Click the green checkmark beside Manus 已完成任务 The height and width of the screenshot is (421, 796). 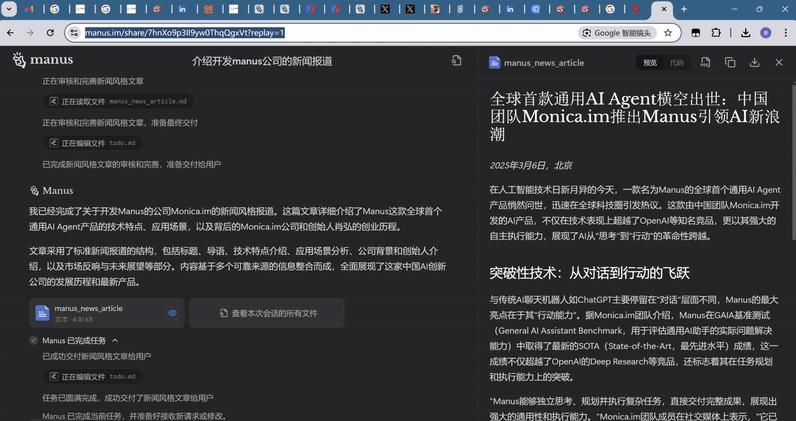34,340
